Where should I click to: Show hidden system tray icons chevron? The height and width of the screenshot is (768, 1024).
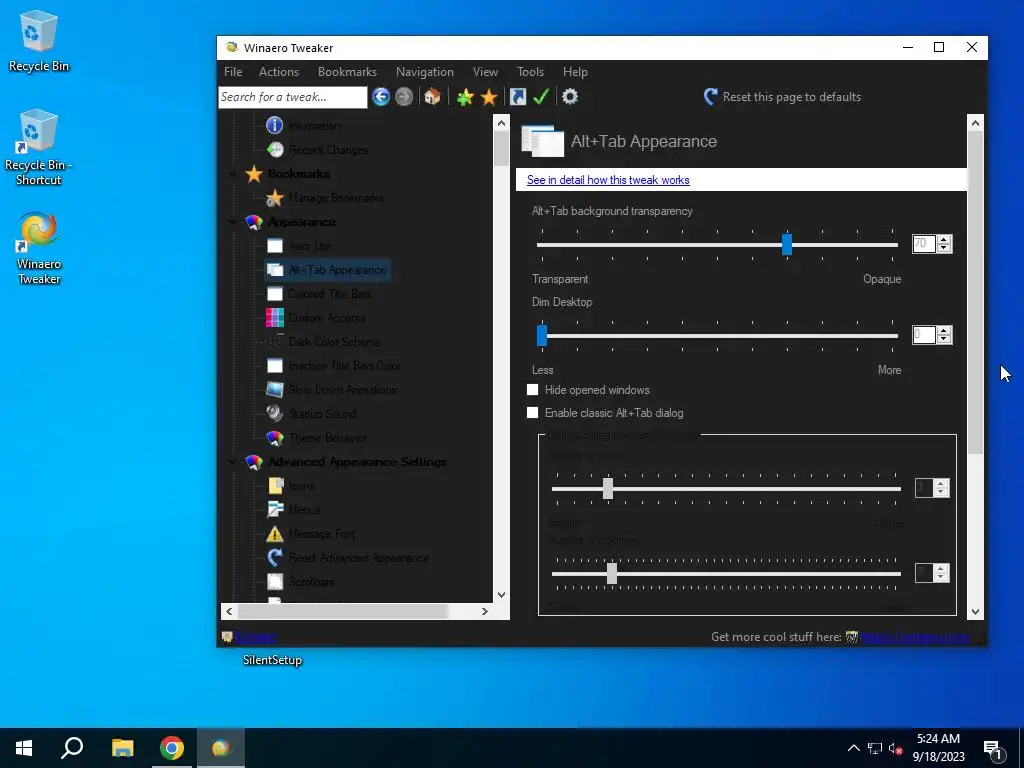(x=853, y=748)
